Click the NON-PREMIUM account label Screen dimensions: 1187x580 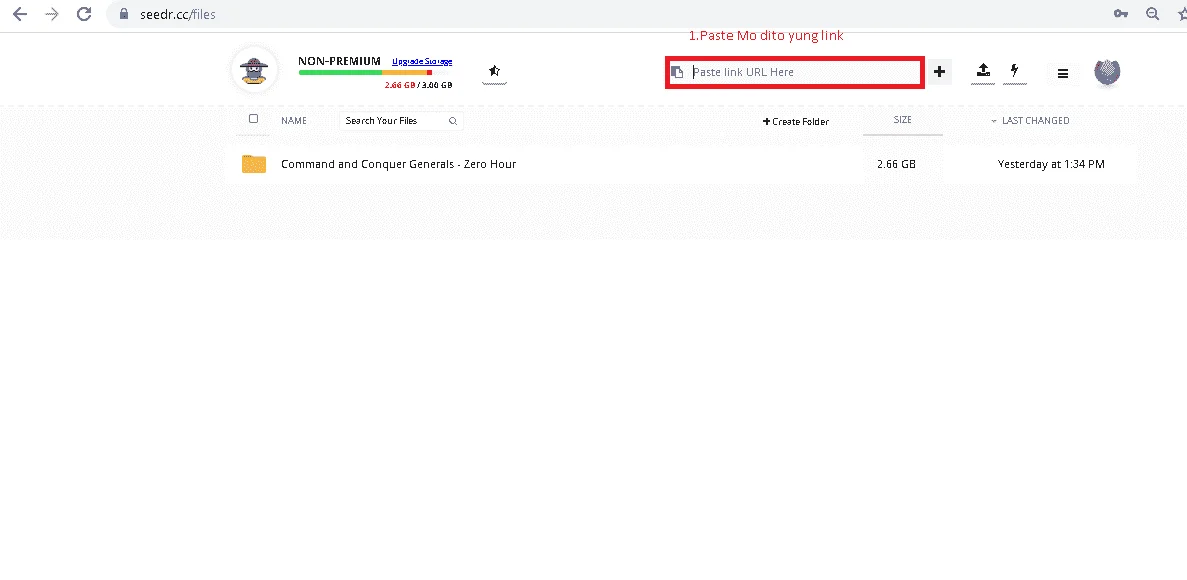[339, 61]
